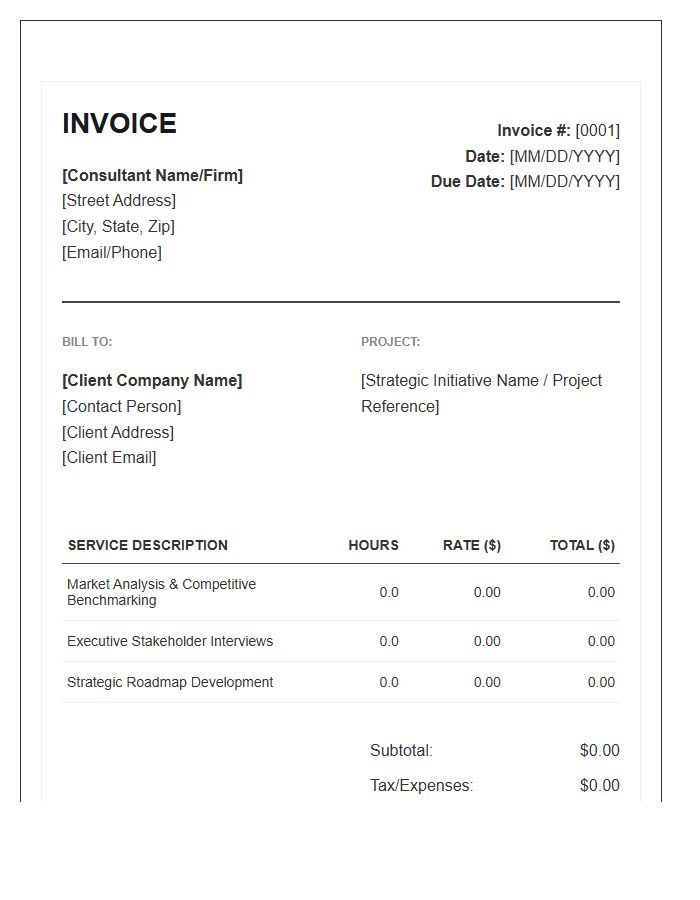The height and width of the screenshot is (900, 700).
Task: Click the Due Date: [MM/DD/YYYY] line
Action: click(525, 181)
